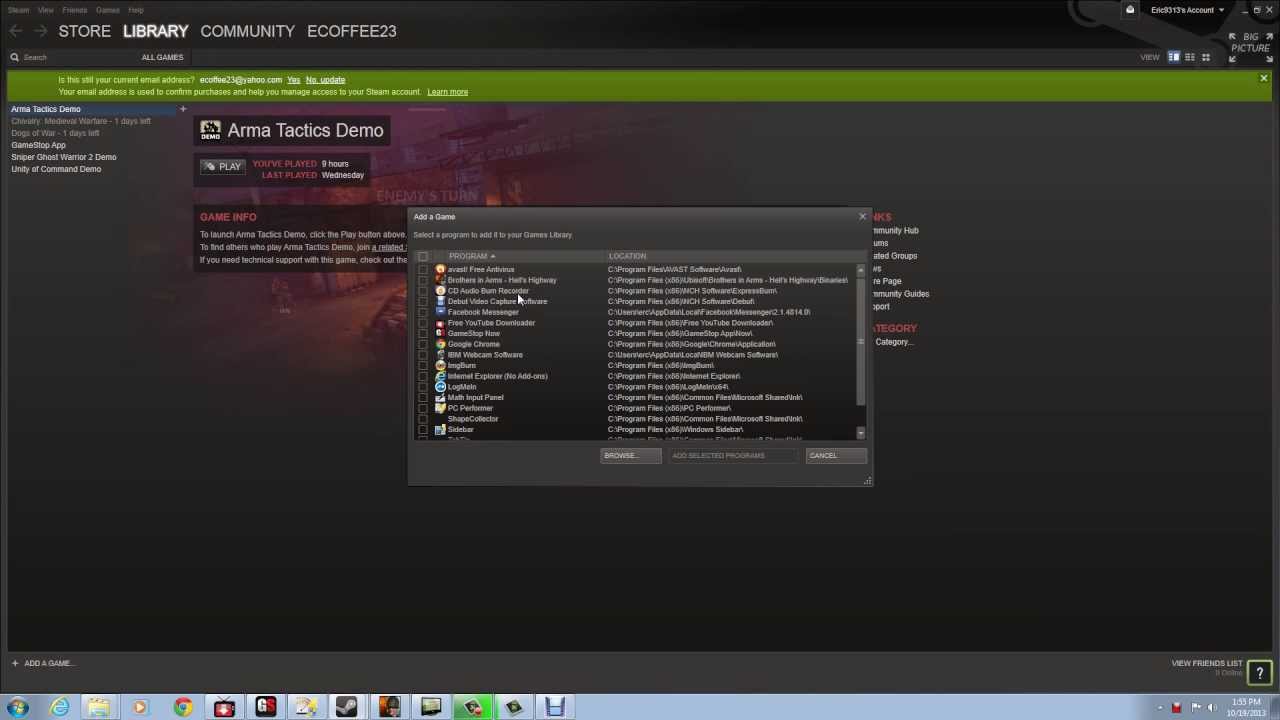Check the Facebook Messenger box
This screenshot has height=720, width=1280.
tap(423, 312)
